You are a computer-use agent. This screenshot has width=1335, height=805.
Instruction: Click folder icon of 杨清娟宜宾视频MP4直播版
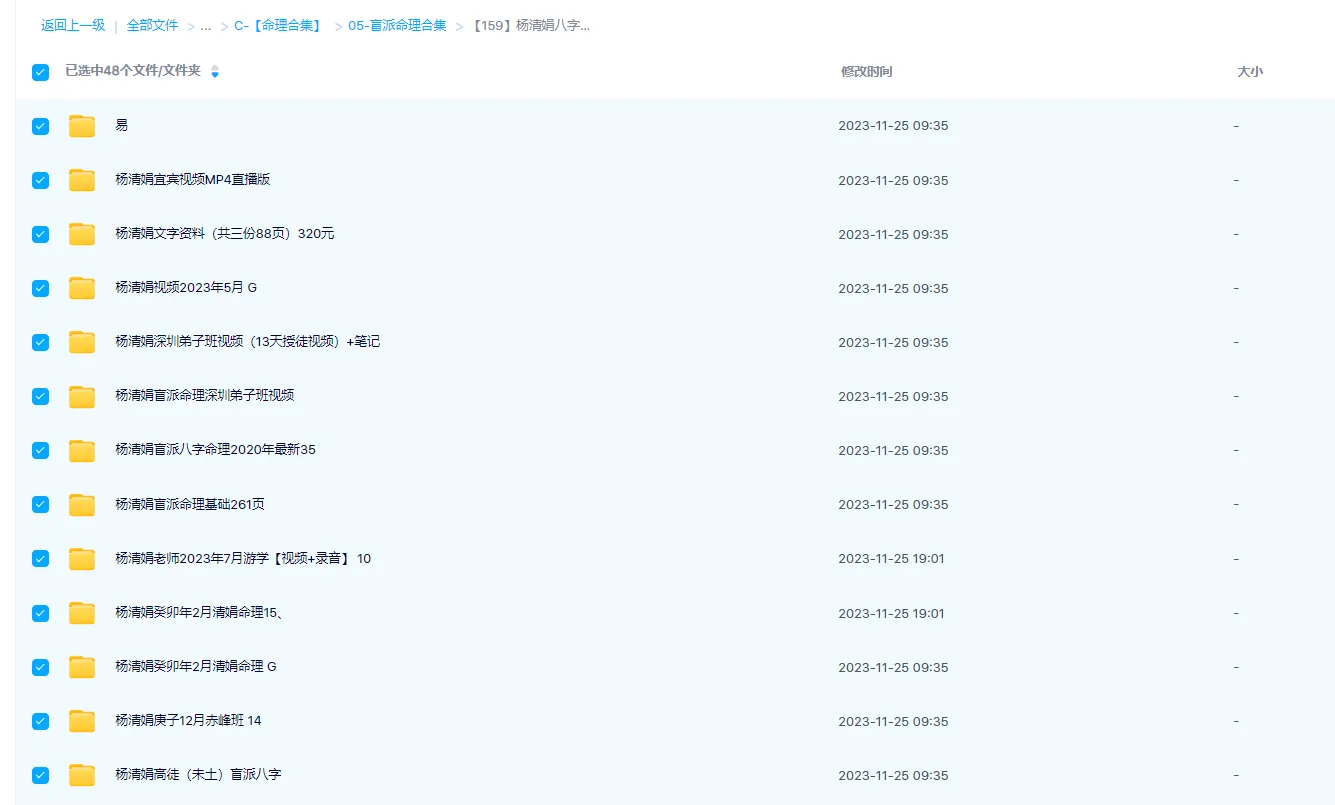pyautogui.click(x=82, y=180)
